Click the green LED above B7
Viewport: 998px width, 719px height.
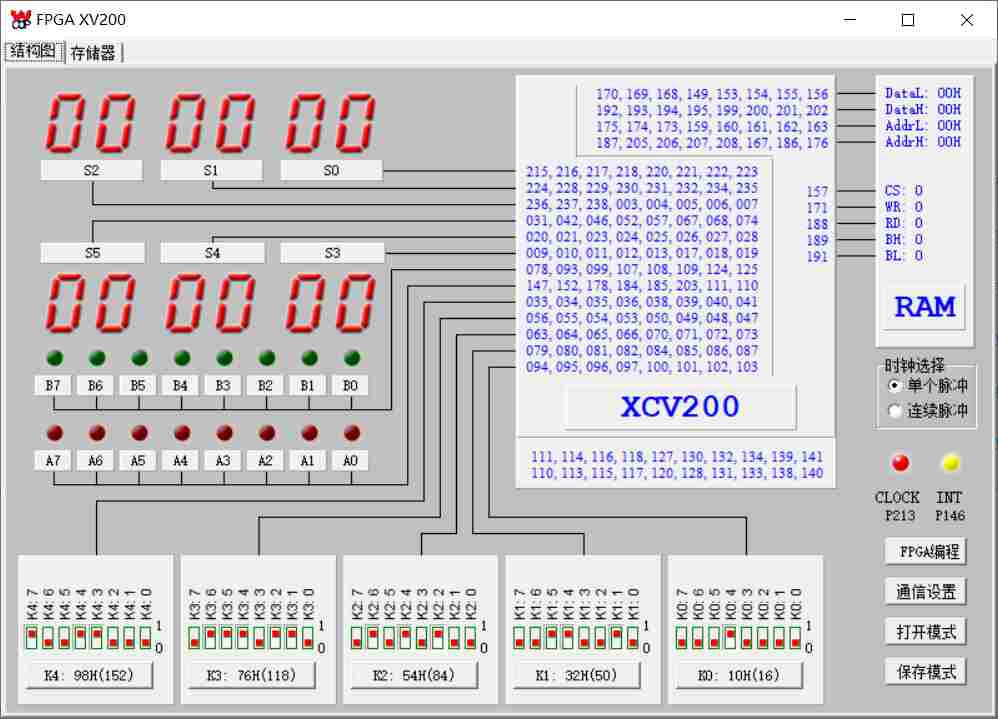click(54, 358)
